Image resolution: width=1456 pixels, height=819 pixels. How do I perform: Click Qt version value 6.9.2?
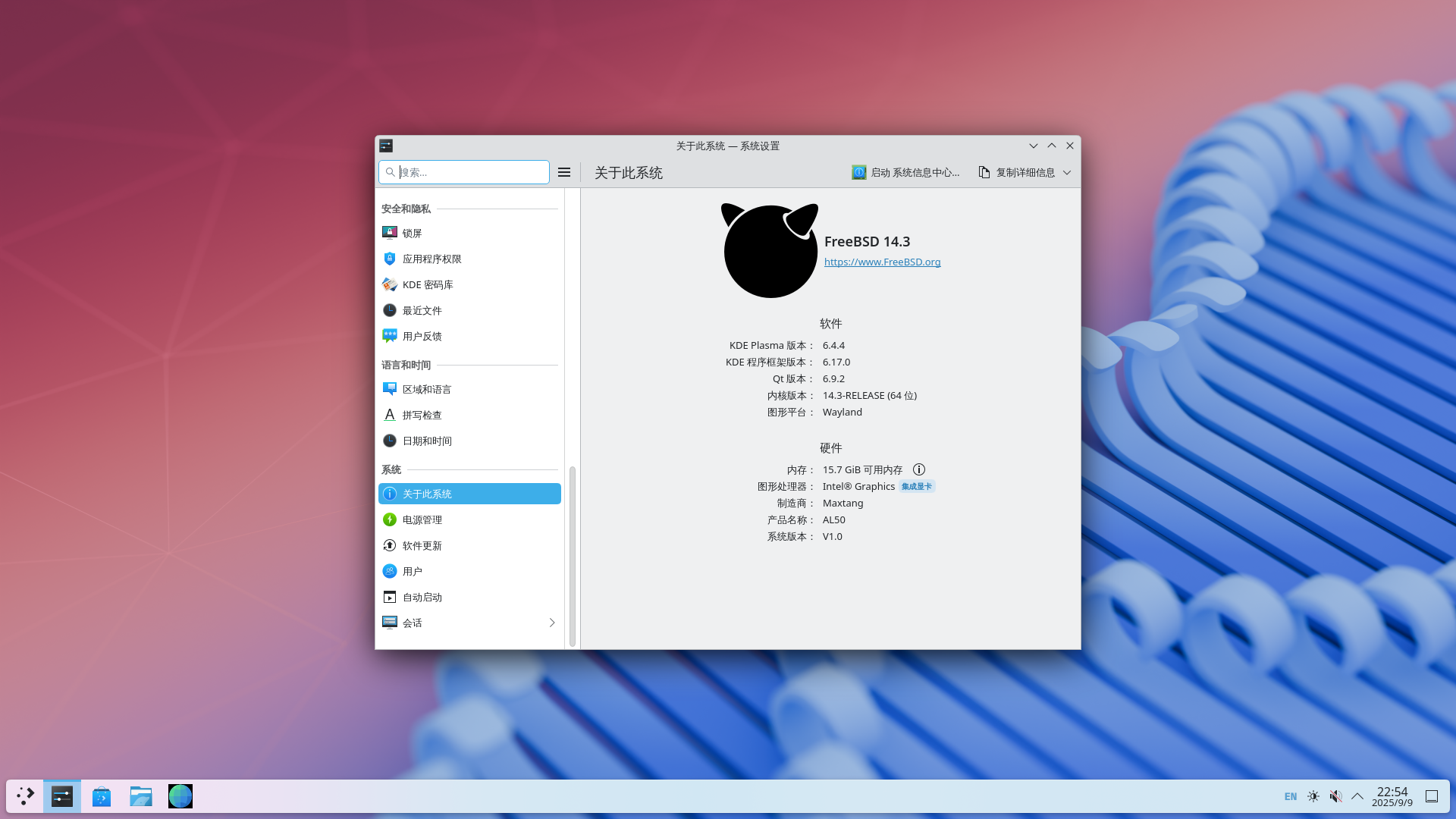tap(833, 378)
